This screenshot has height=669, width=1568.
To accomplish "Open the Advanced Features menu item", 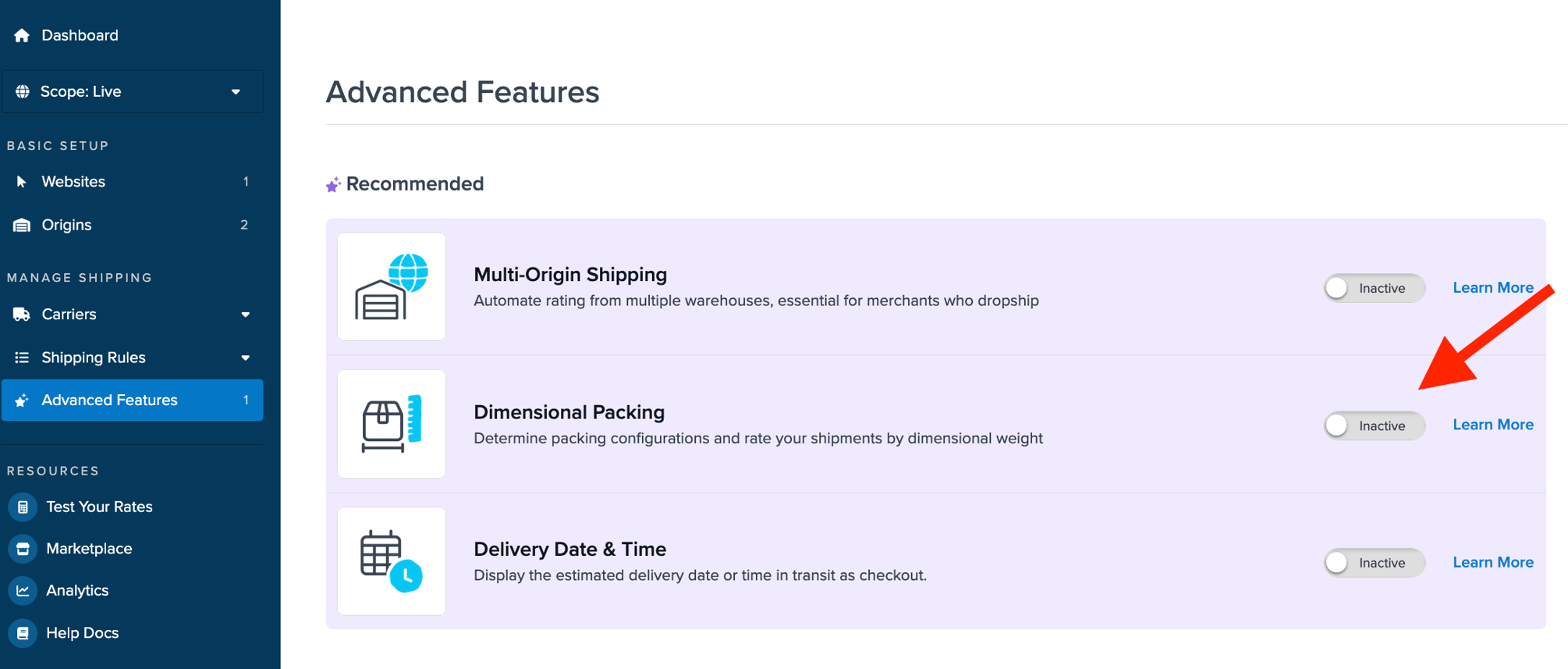I will (x=132, y=400).
